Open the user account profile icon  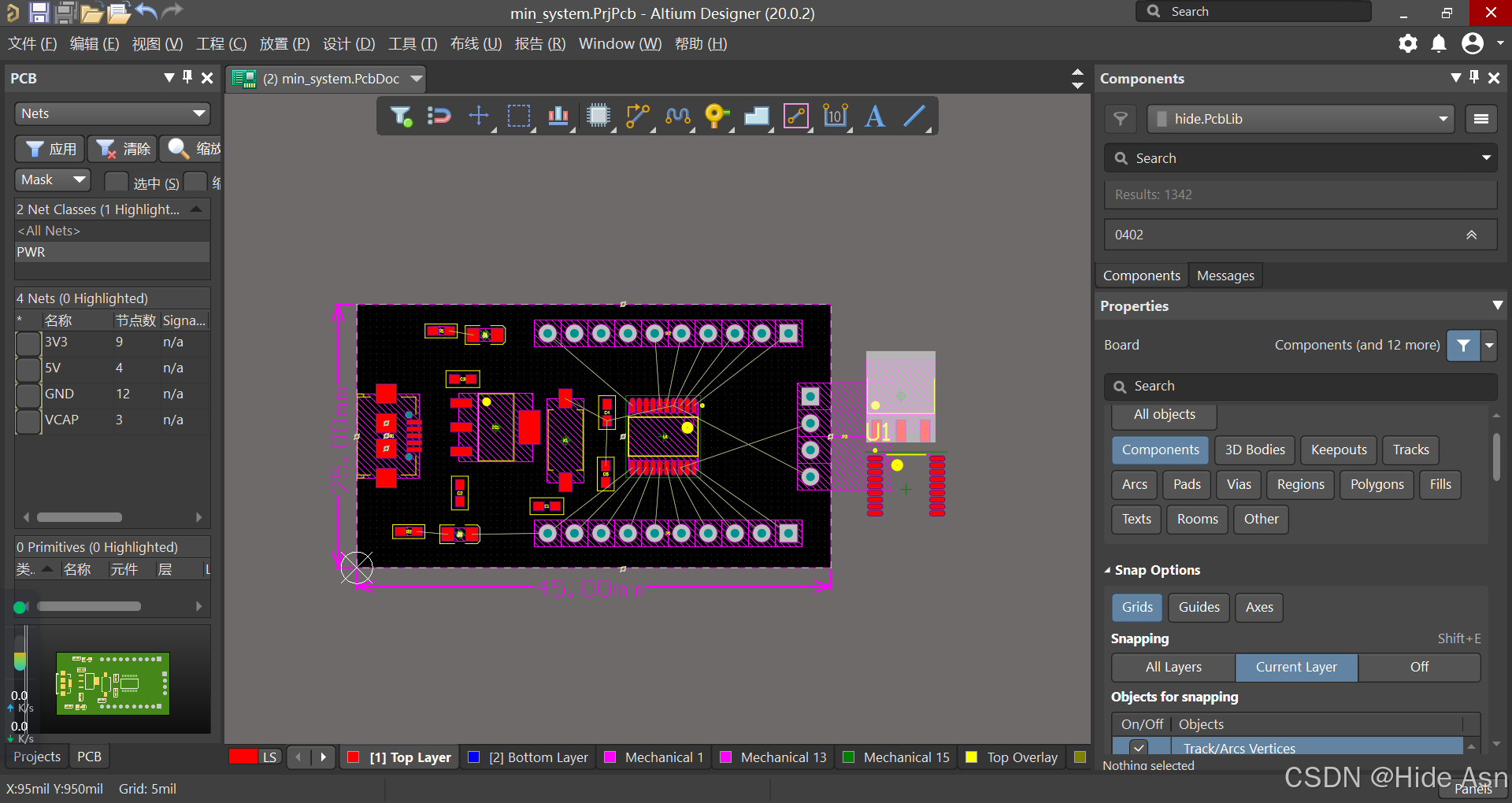(1473, 43)
